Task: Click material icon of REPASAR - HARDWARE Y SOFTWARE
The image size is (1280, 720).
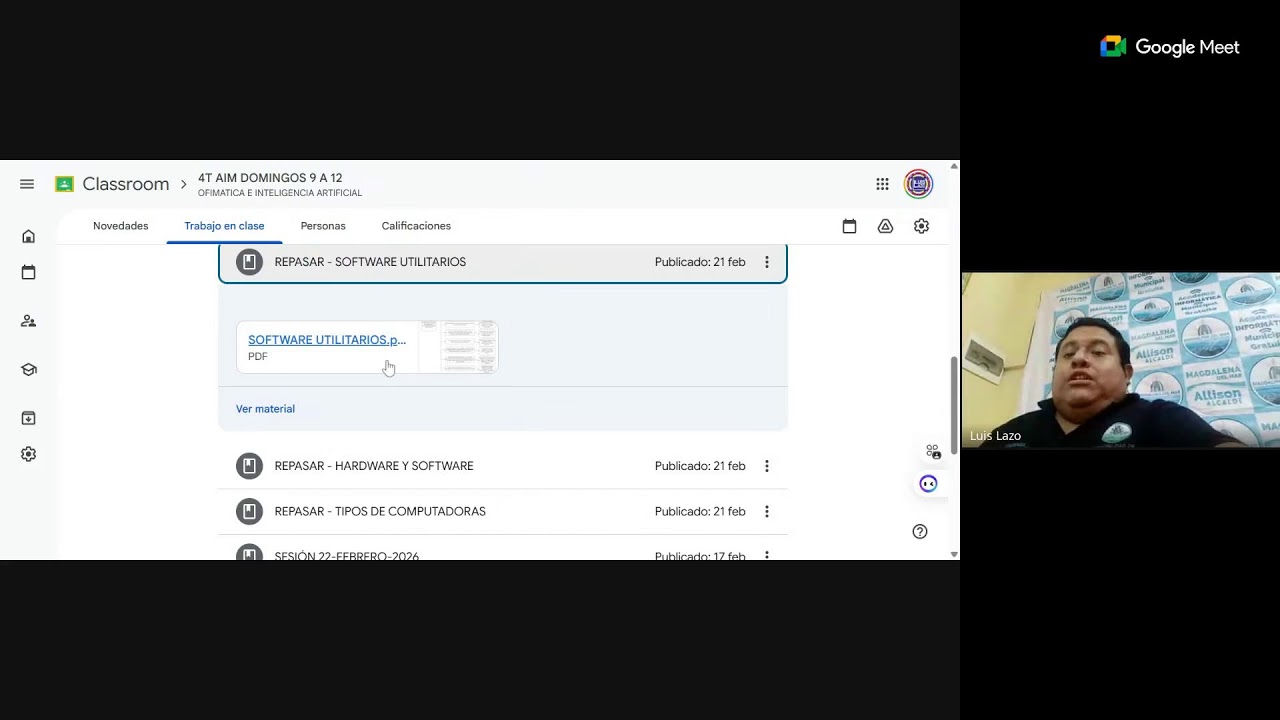Action: click(249, 466)
